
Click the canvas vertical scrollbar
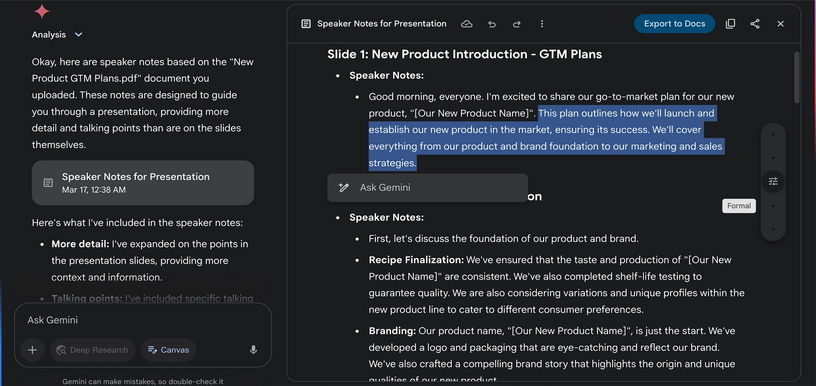click(797, 78)
